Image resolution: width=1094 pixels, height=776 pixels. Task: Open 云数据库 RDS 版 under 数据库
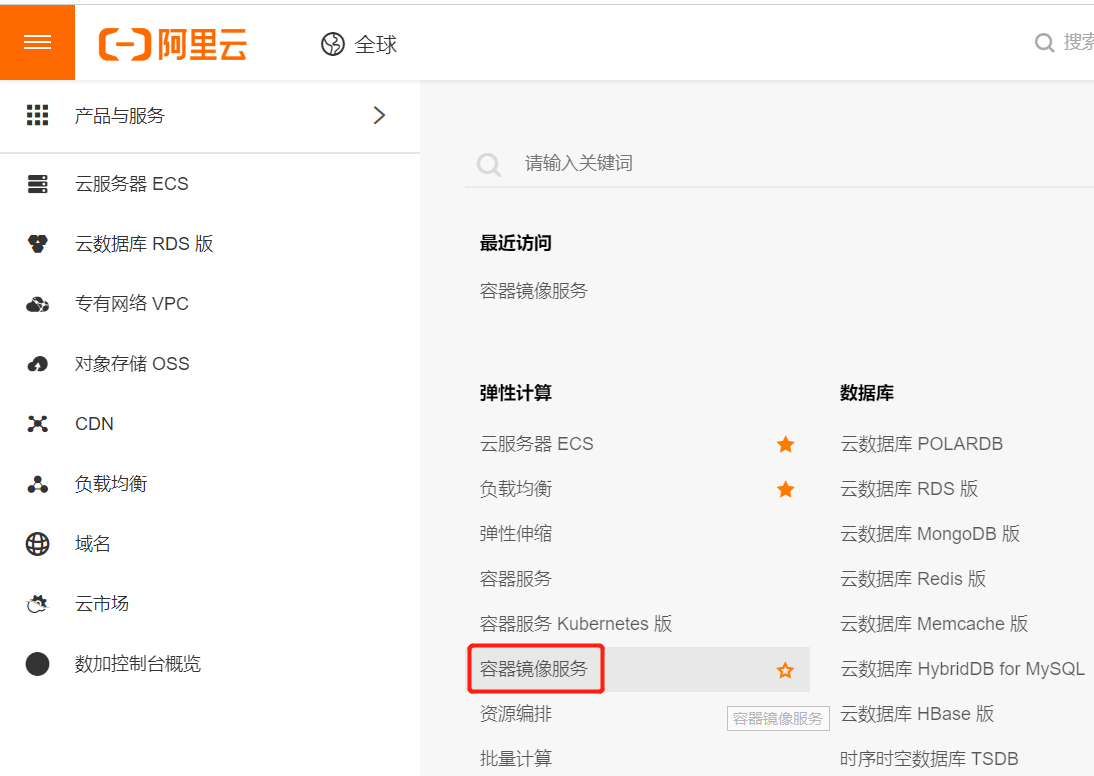click(909, 489)
